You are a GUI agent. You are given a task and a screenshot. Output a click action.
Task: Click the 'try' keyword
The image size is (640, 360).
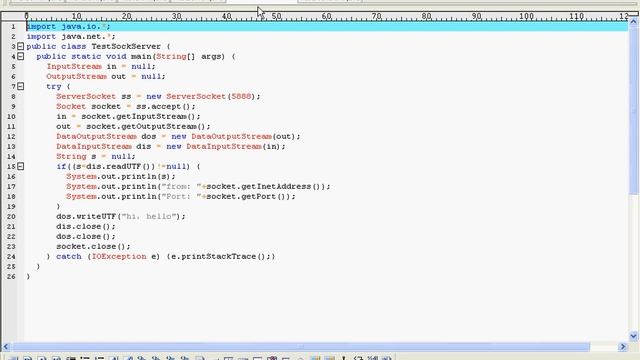click(x=53, y=87)
